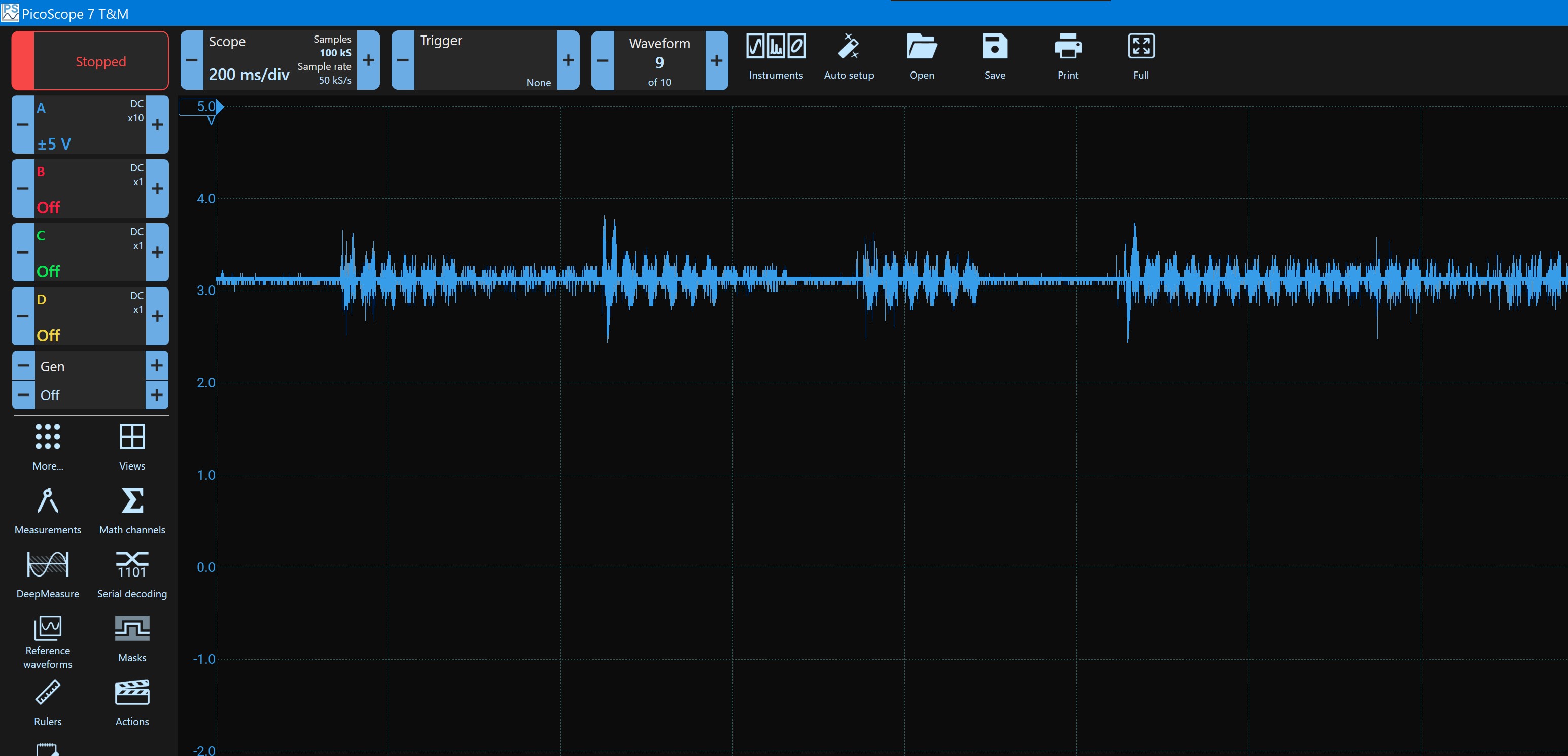1568x756 pixels.
Task: Run Auto setup
Action: coord(849,55)
